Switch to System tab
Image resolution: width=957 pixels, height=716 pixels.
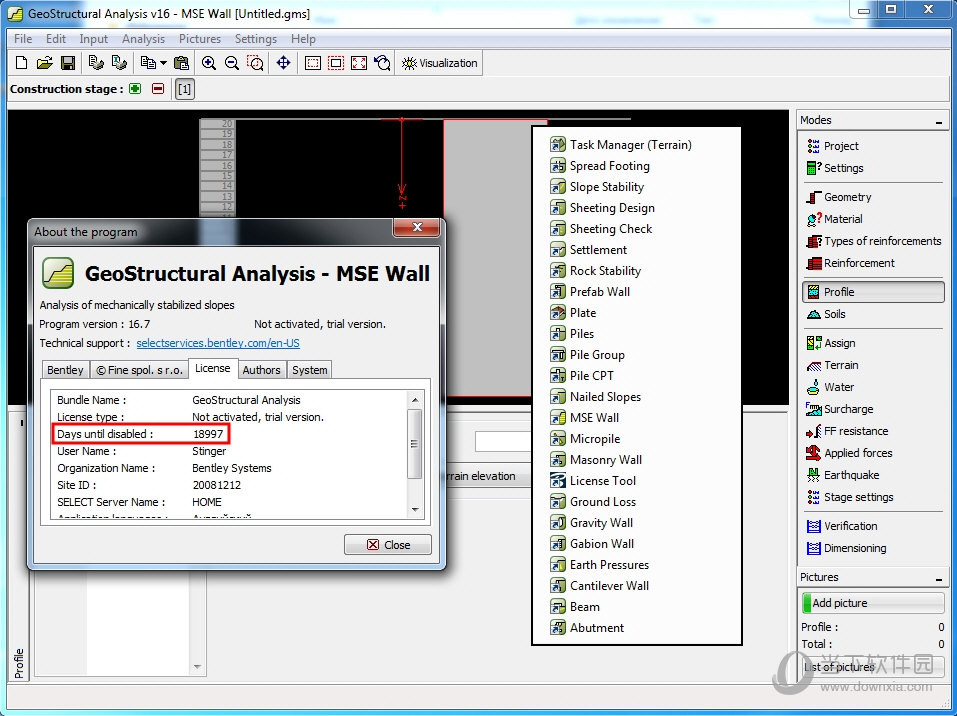coord(309,370)
